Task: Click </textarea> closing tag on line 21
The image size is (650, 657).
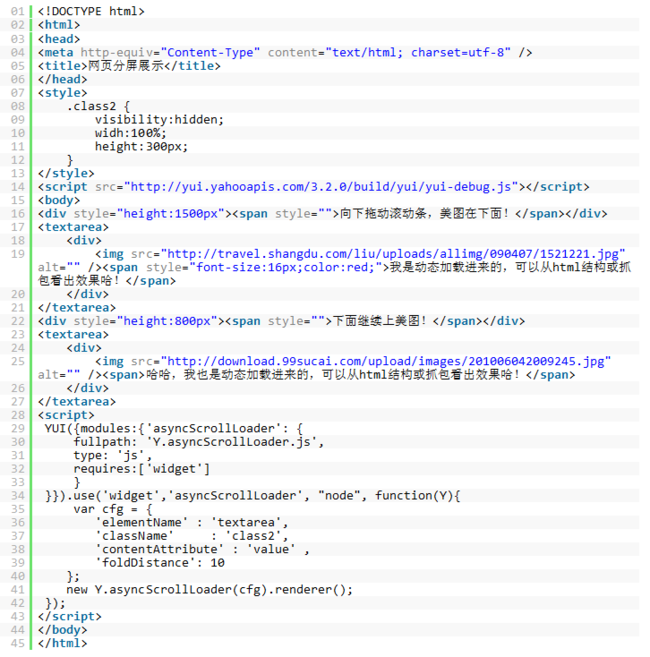Action: click(77, 308)
